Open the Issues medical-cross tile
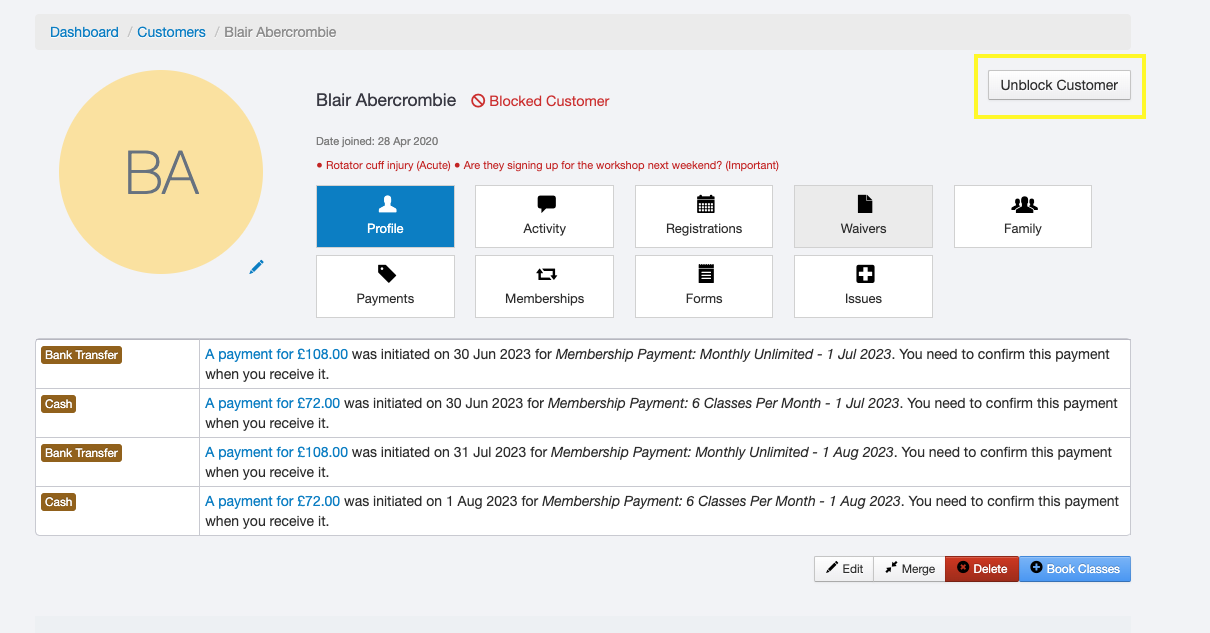This screenshot has height=633, width=1210. tap(863, 286)
